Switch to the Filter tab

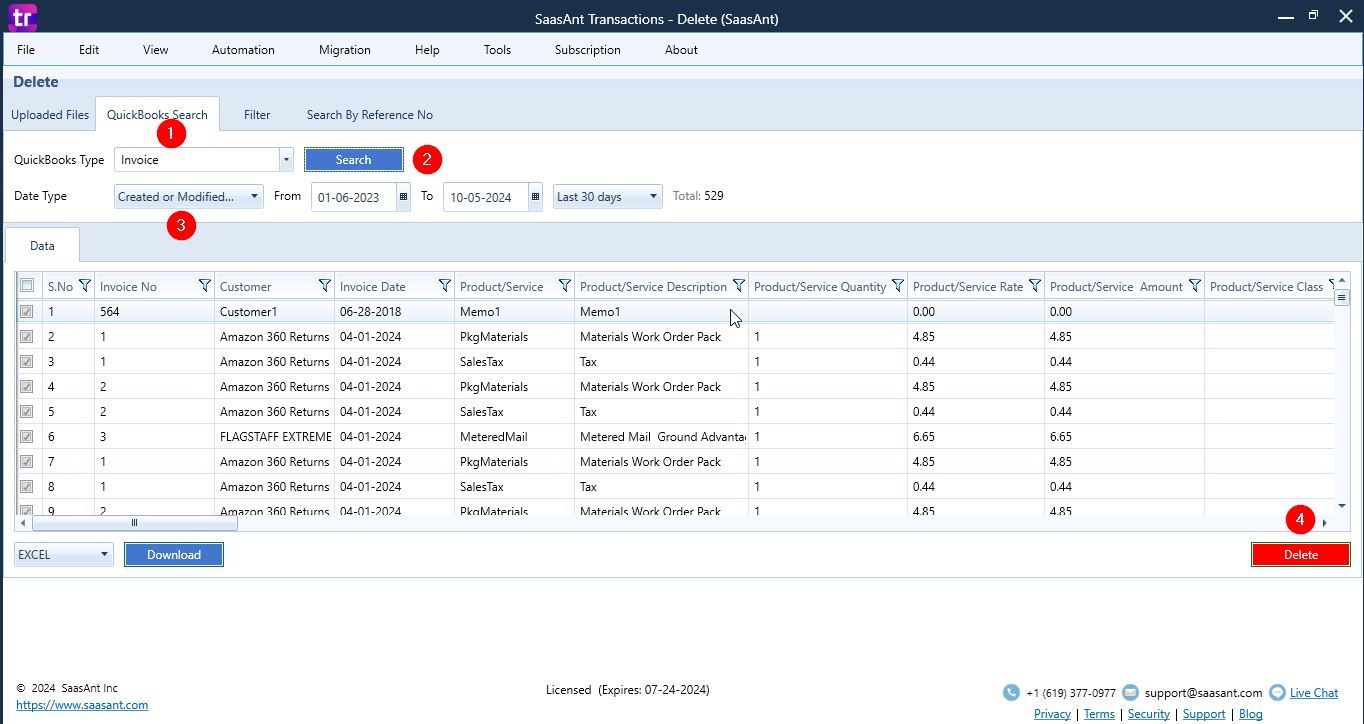click(x=257, y=114)
